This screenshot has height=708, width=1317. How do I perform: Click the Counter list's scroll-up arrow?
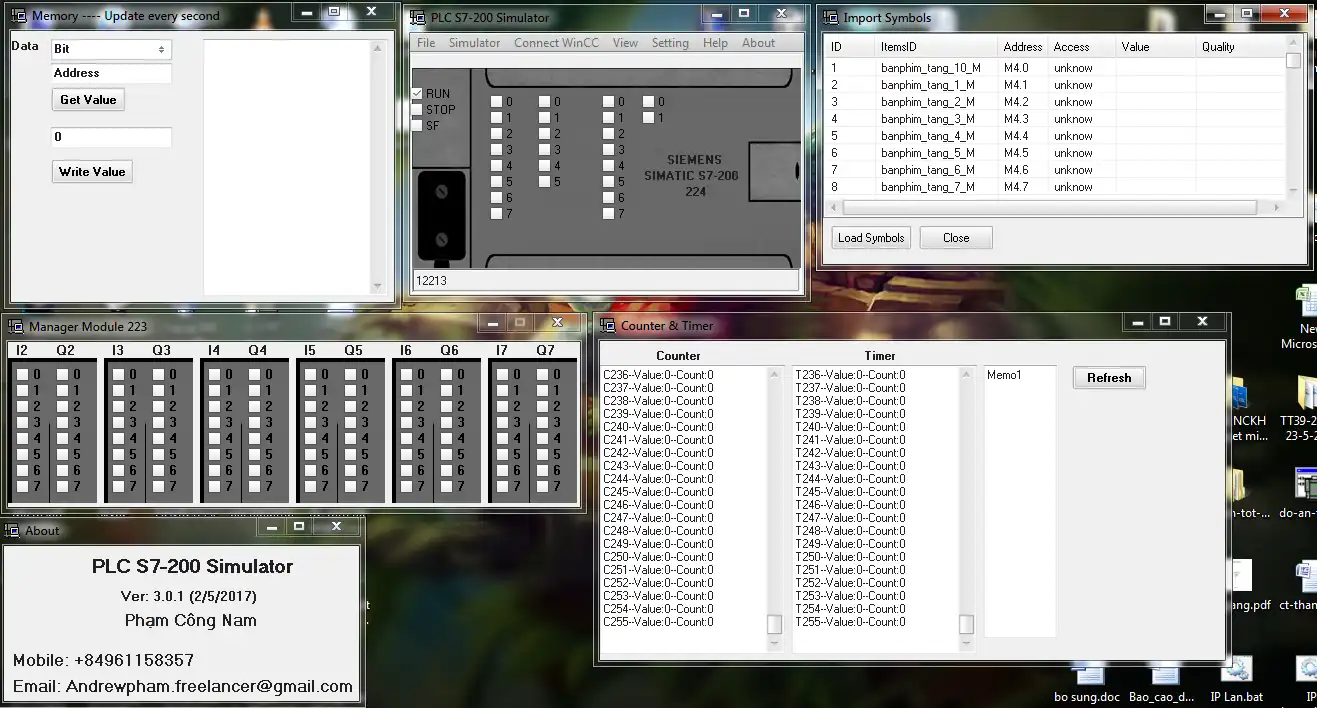click(x=774, y=374)
